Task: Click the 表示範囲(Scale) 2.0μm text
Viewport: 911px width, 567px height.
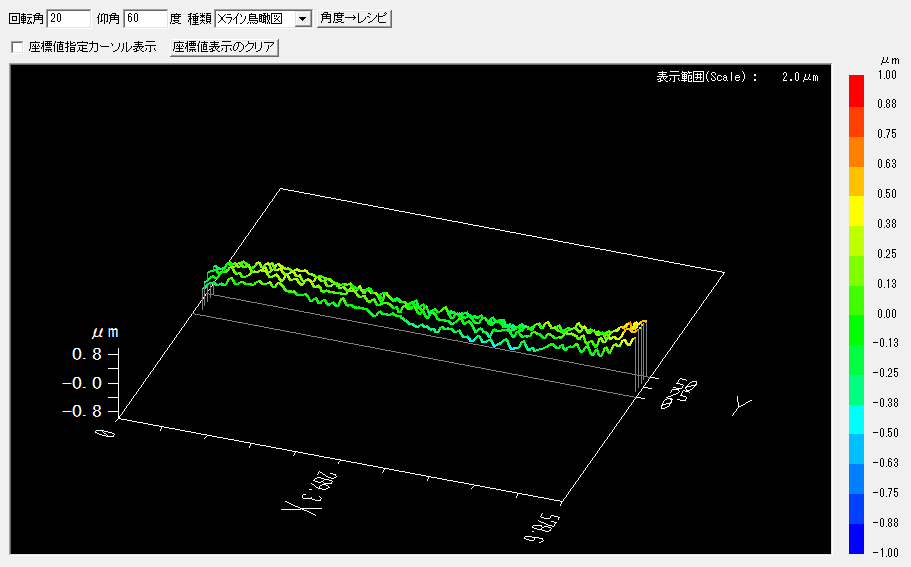Action: click(738, 77)
